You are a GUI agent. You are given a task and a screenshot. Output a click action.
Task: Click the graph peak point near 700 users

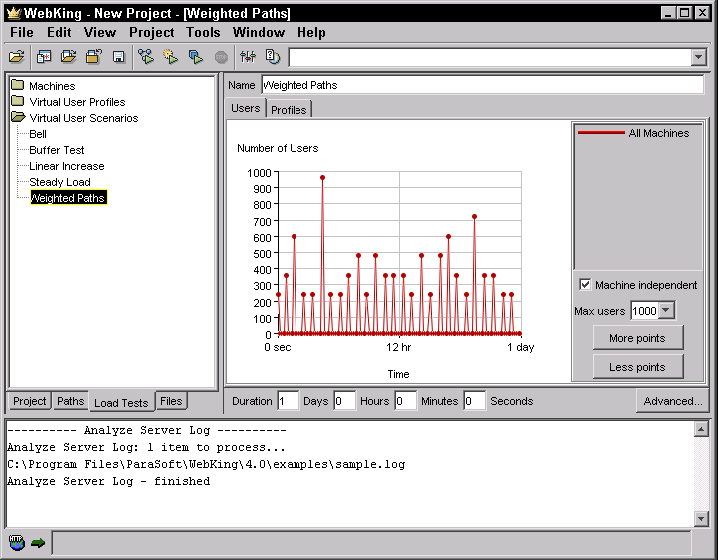coord(474,217)
